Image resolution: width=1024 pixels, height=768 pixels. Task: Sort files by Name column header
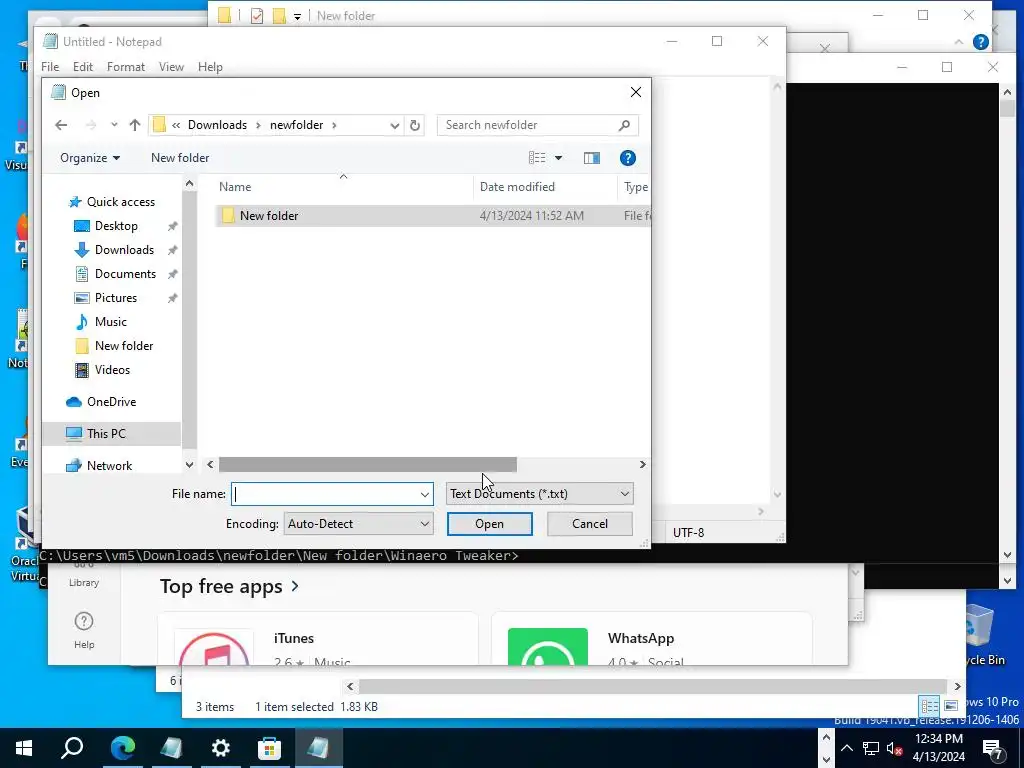pos(235,187)
